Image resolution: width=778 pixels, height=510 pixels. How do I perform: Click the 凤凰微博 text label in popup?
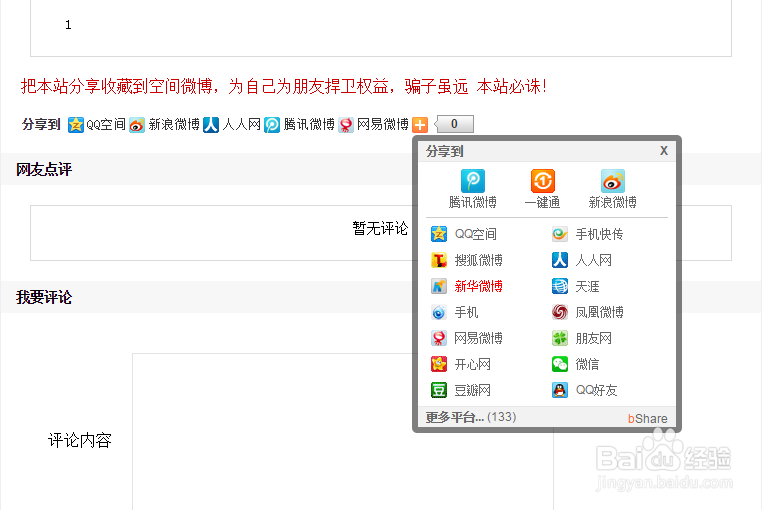[x=599, y=312]
